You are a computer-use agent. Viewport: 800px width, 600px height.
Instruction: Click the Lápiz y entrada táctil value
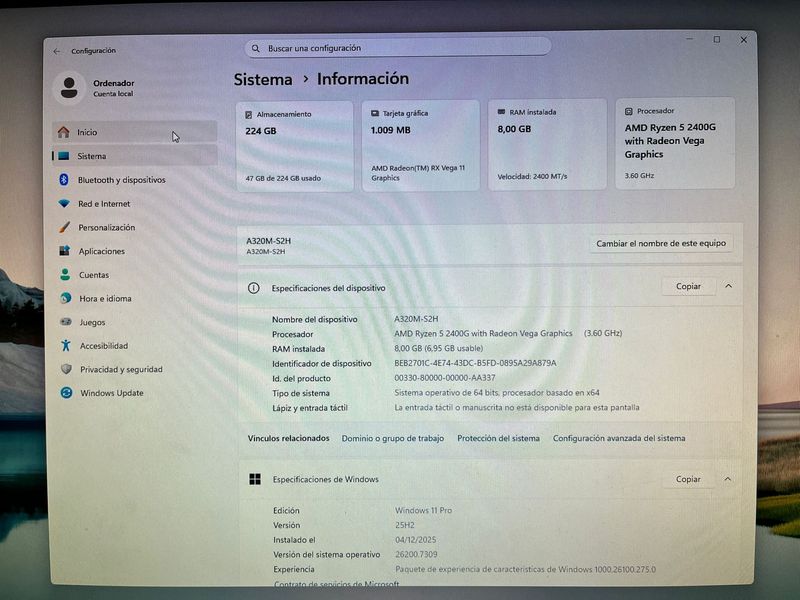tap(516, 408)
